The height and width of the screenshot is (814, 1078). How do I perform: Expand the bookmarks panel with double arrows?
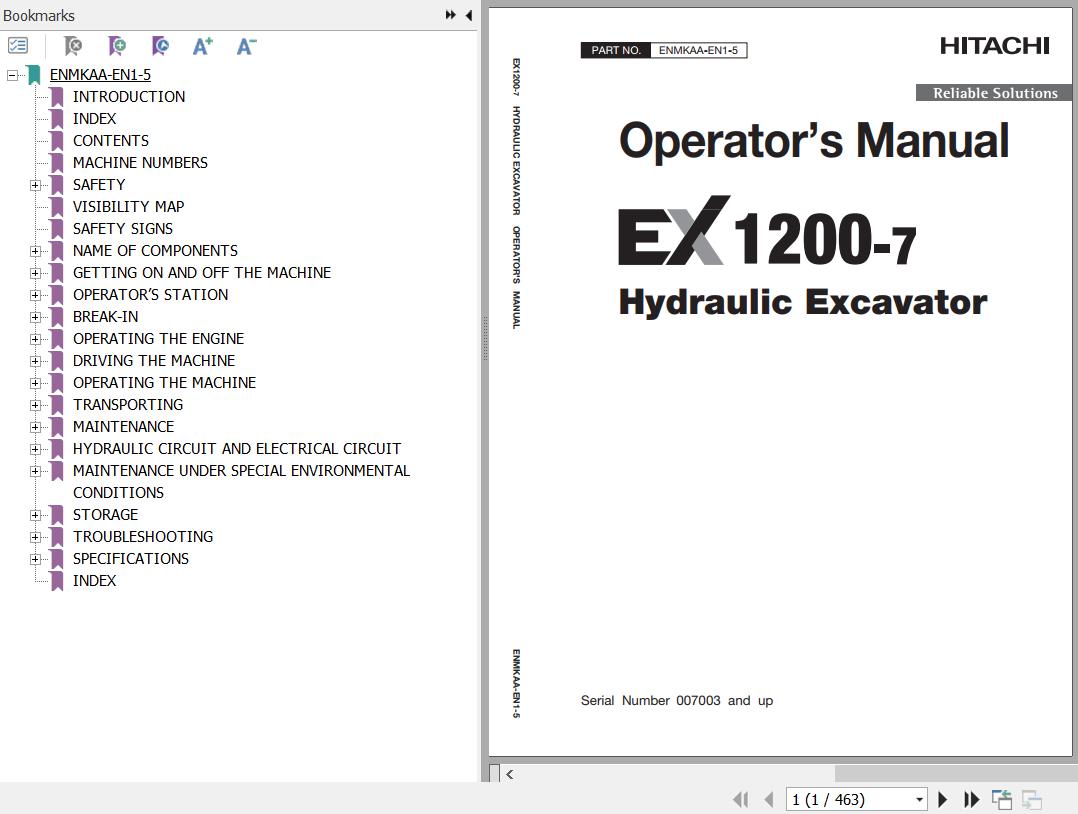click(x=450, y=15)
